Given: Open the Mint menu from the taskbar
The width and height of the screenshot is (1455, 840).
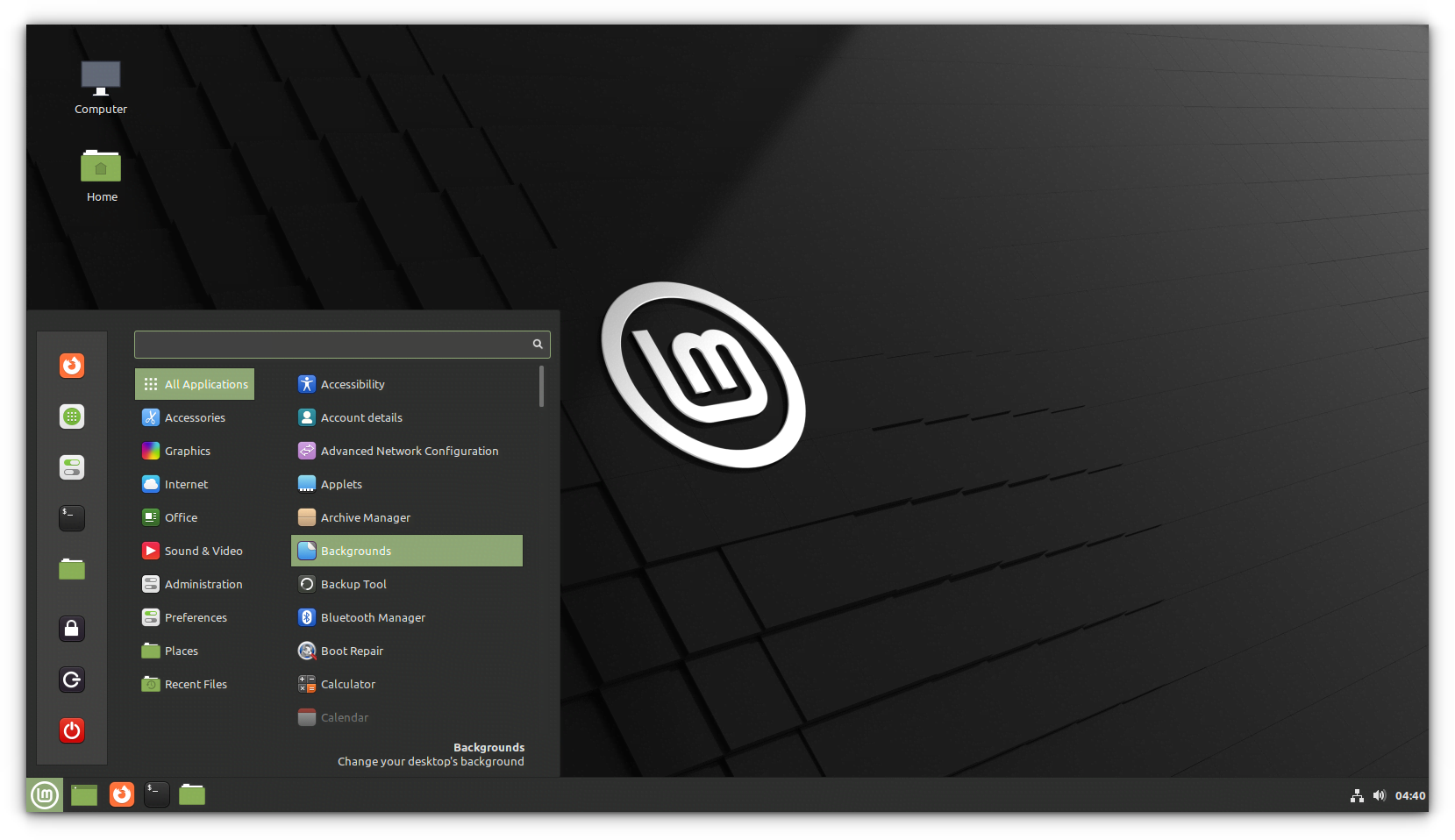Looking at the screenshot, I should (x=44, y=794).
